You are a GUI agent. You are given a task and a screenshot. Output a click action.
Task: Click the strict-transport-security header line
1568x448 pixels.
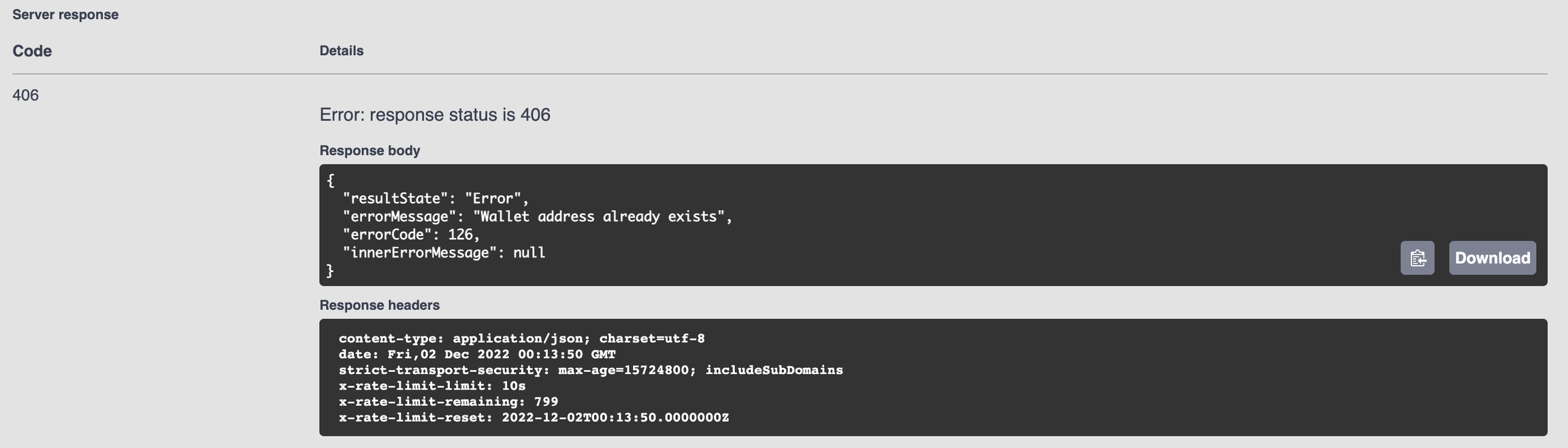tap(590, 370)
